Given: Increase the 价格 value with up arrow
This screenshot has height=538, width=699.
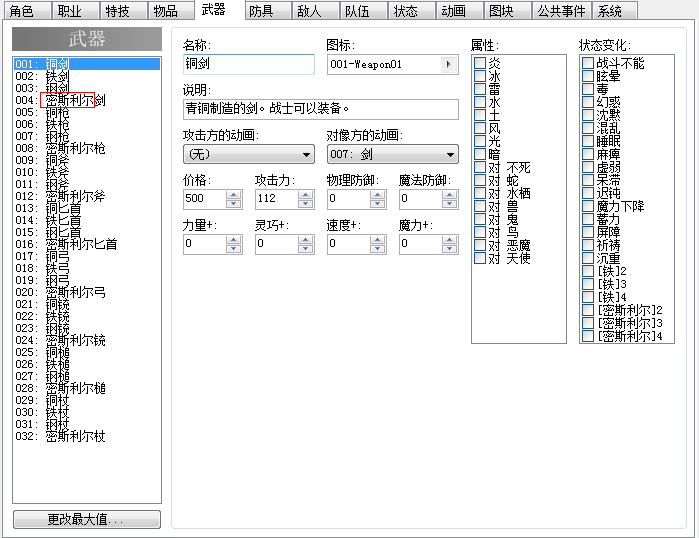Looking at the screenshot, I should [x=233, y=195].
